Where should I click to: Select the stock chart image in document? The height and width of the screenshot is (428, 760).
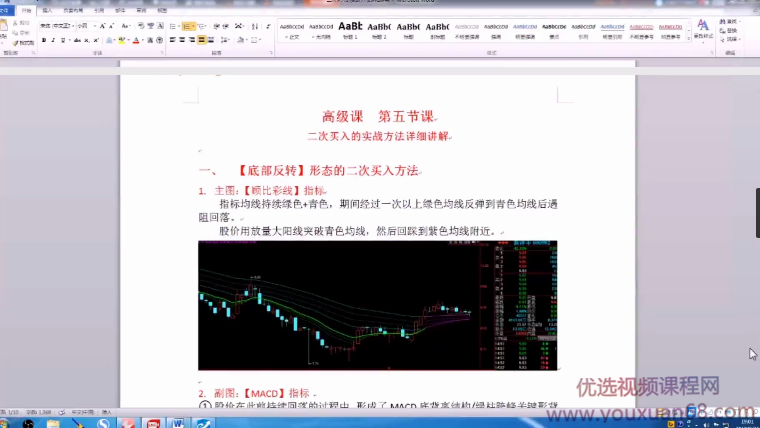click(x=378, y=305)
